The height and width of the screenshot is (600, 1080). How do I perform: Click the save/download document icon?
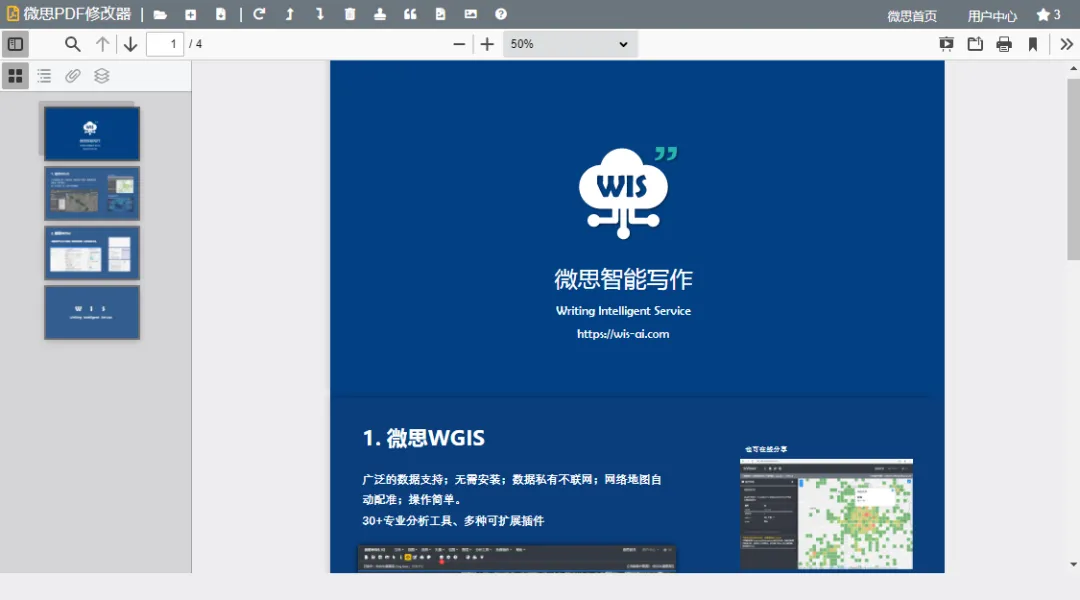tap(220, 14)
